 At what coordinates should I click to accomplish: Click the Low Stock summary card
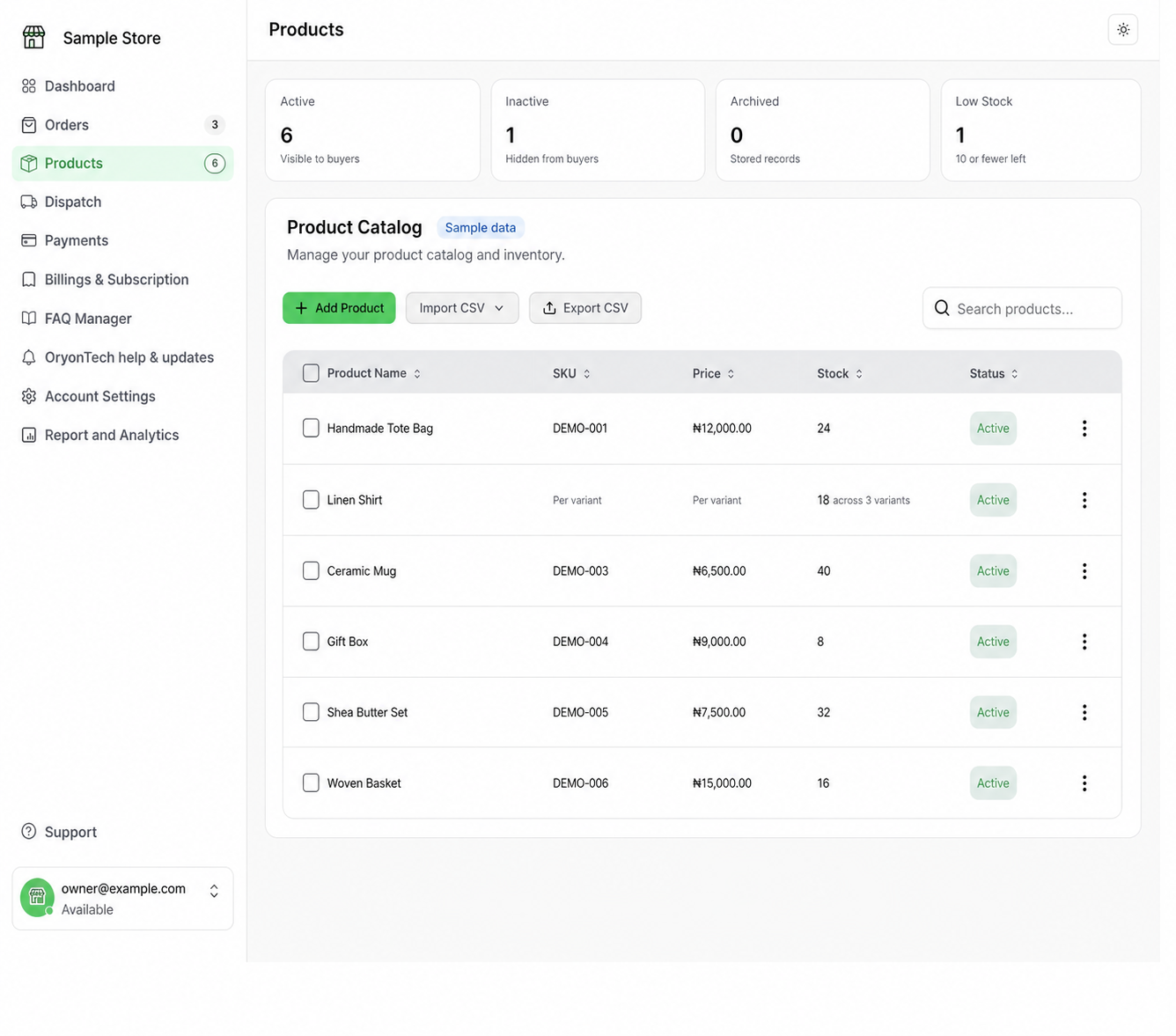1041,130
